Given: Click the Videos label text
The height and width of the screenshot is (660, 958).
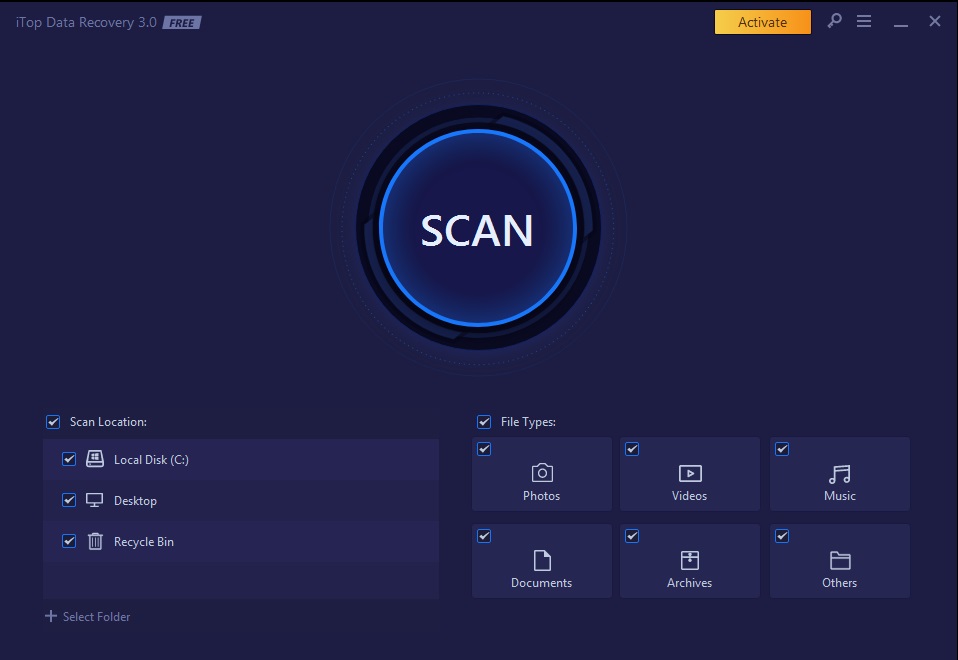Looking at the screenshot, I should click(689, 496).
